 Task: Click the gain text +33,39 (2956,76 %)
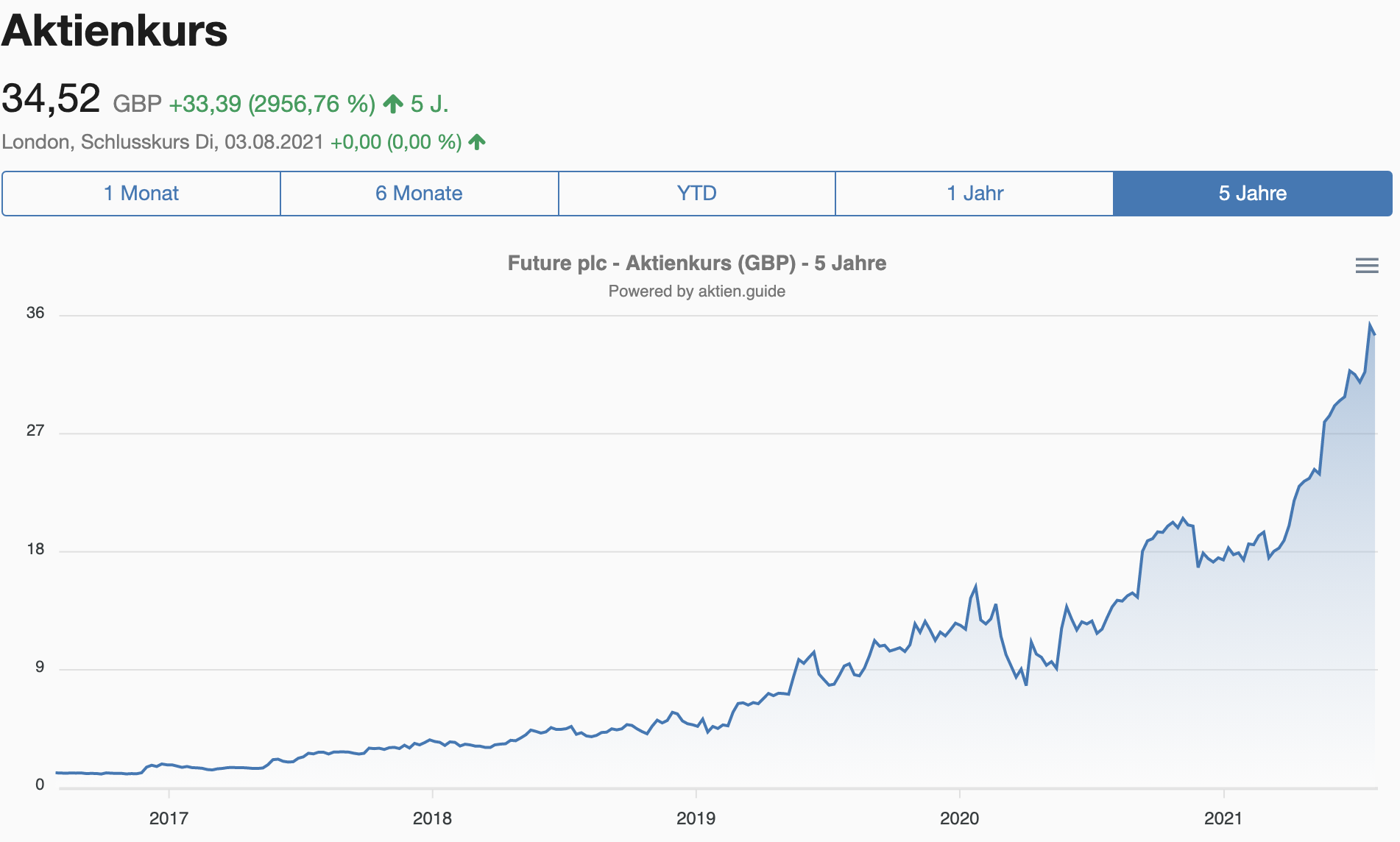pos(272,104)
